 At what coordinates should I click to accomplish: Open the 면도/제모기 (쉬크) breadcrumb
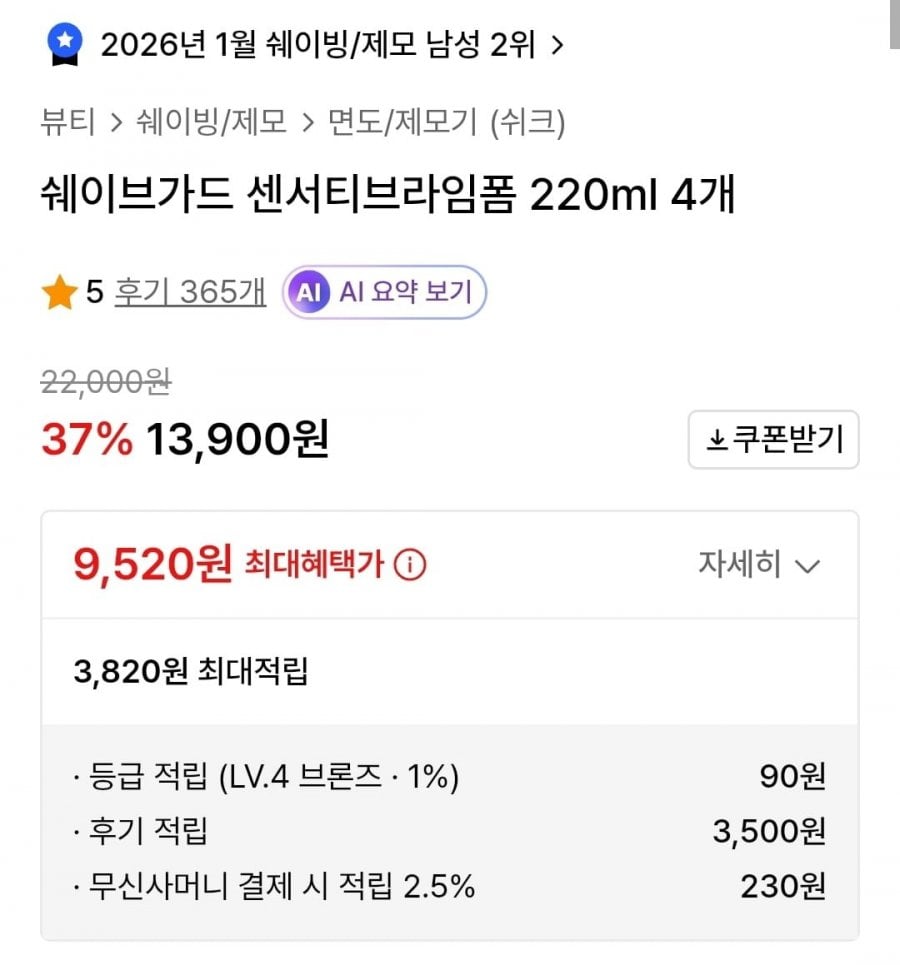[446, 122]
